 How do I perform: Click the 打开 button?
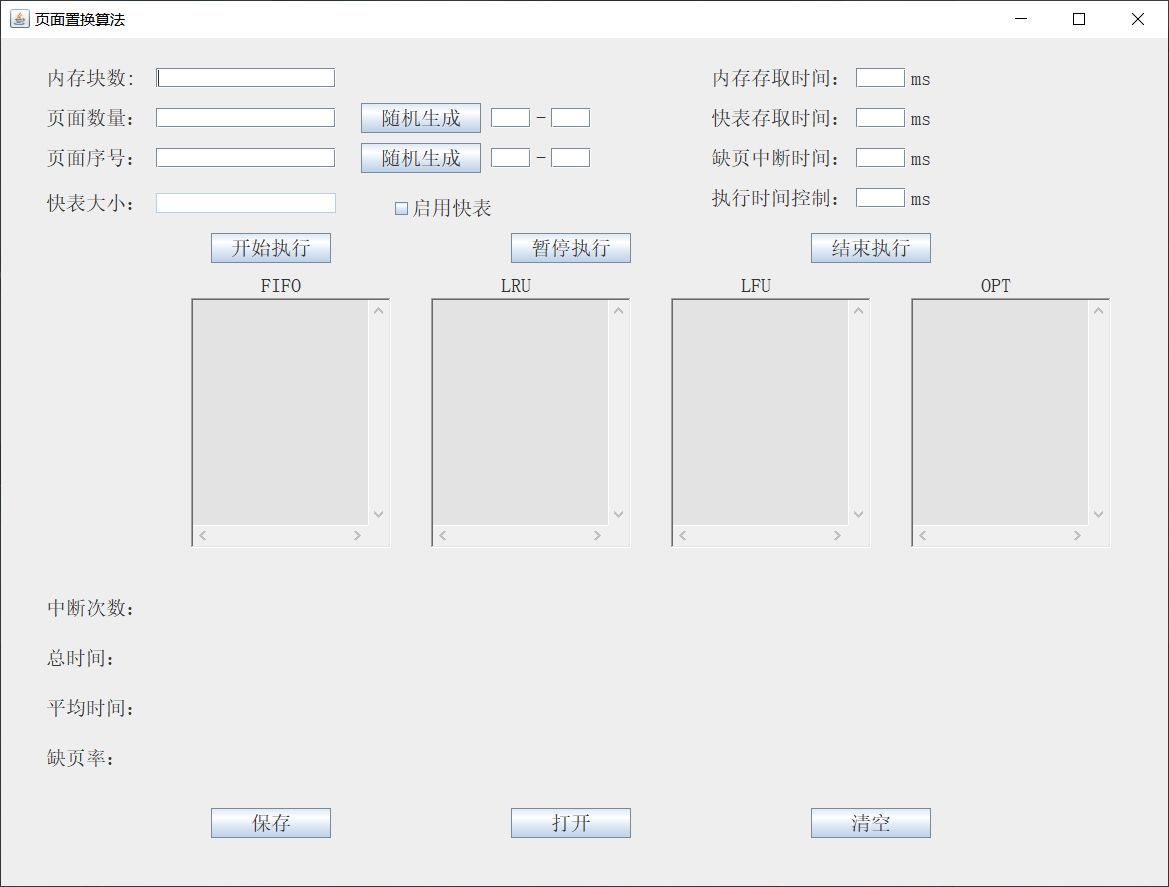tap(570, 823)
